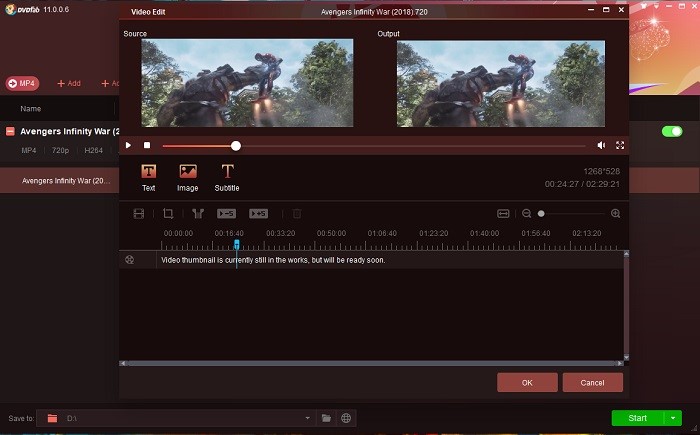This screenshot has width=700, height=435.
Task: Toggle the green enable switch for the task
Action: [x=672, y=131]
